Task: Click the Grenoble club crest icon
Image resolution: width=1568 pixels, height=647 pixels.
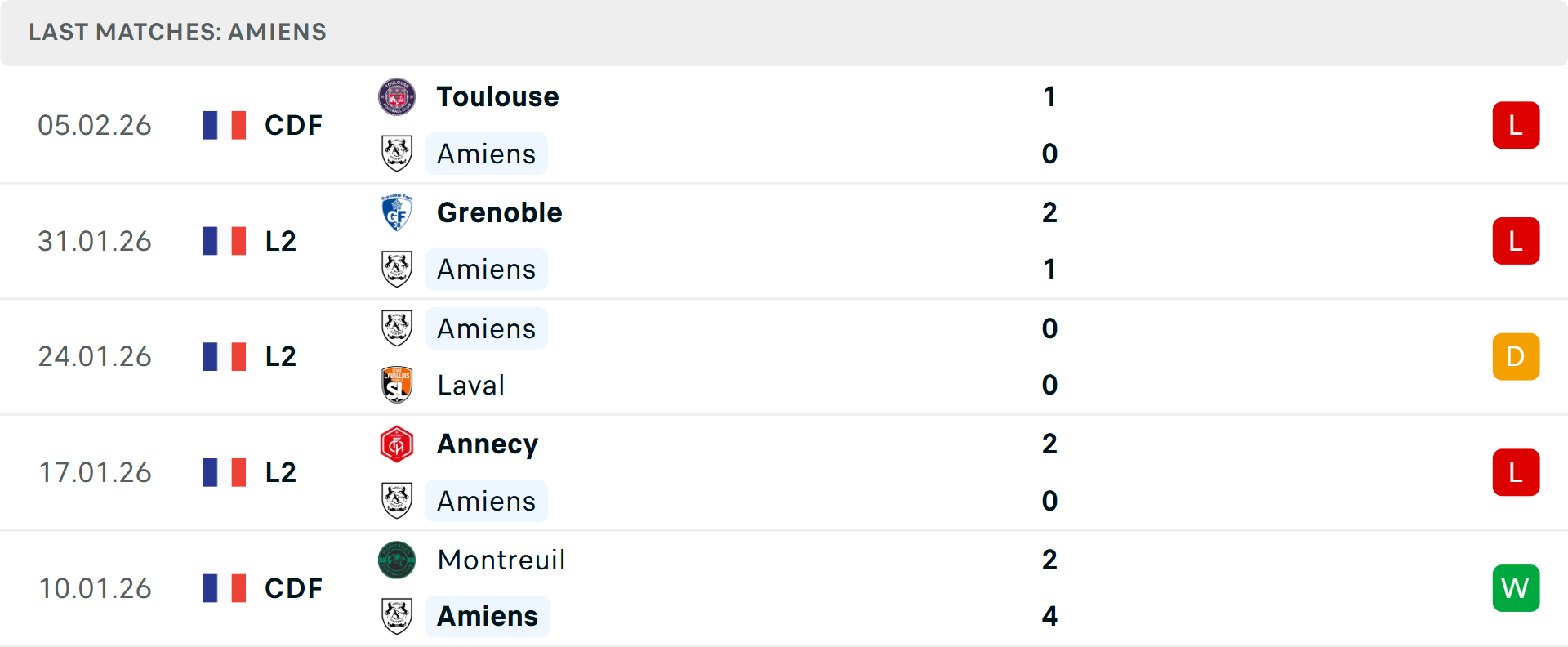Action: [397, 213]
